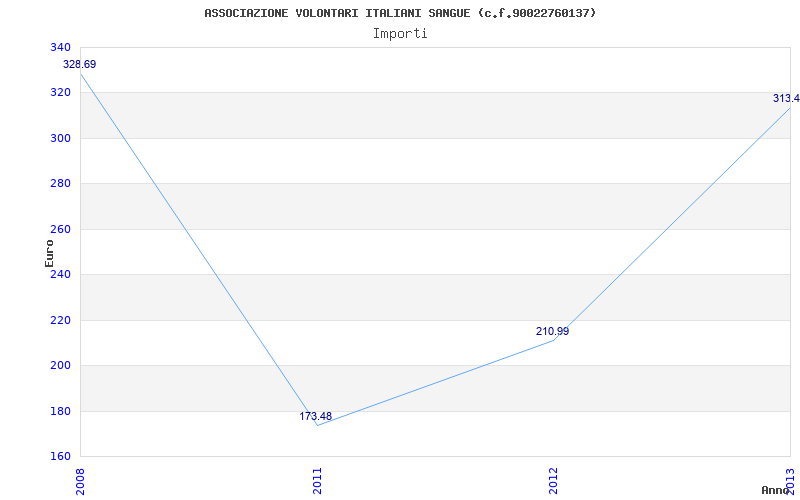Click the Anno x-axis title
The width and height of the screenshot is (800, 500).
[x=776, y=490]
